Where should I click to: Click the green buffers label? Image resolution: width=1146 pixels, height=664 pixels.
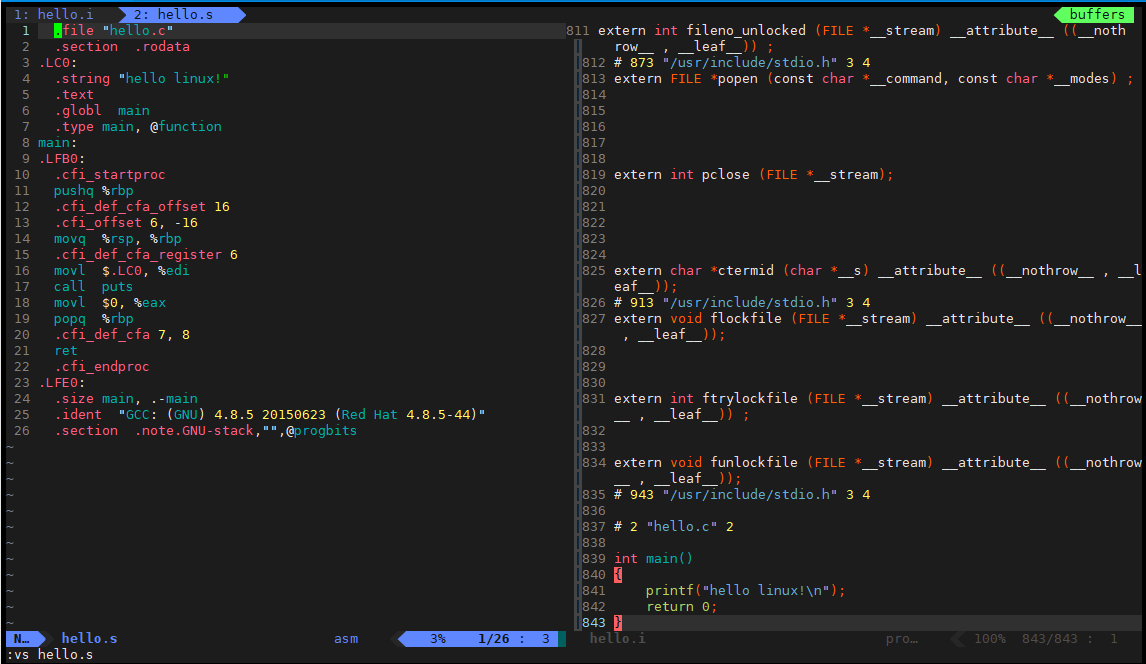[1097, 14]
